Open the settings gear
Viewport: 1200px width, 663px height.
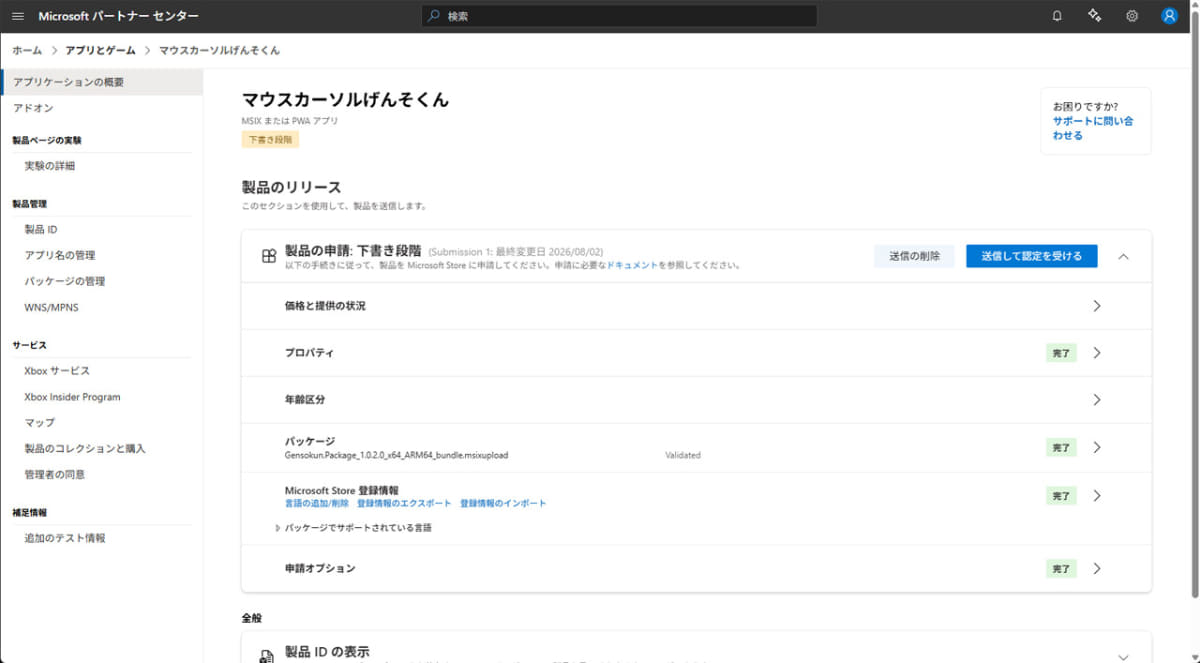click(1132, 16)
